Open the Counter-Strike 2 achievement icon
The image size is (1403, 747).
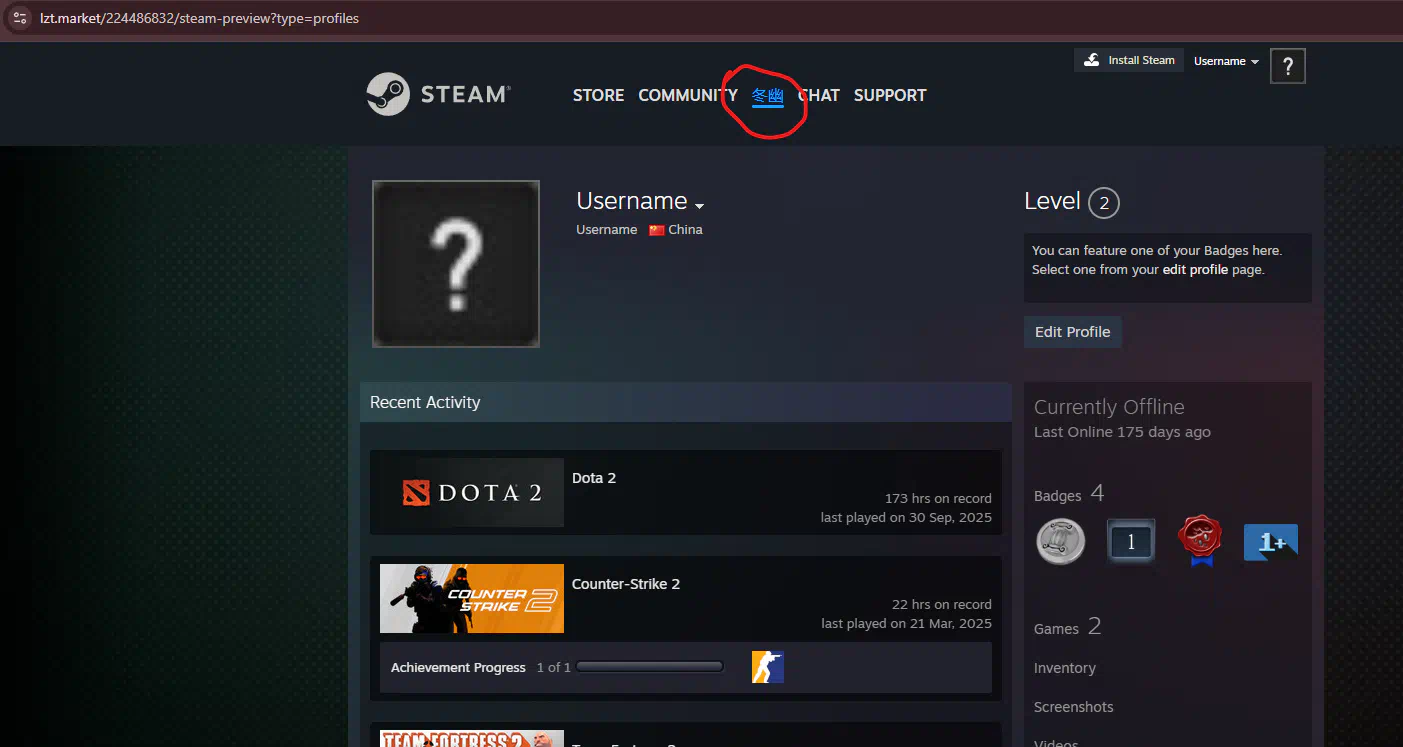767,667
